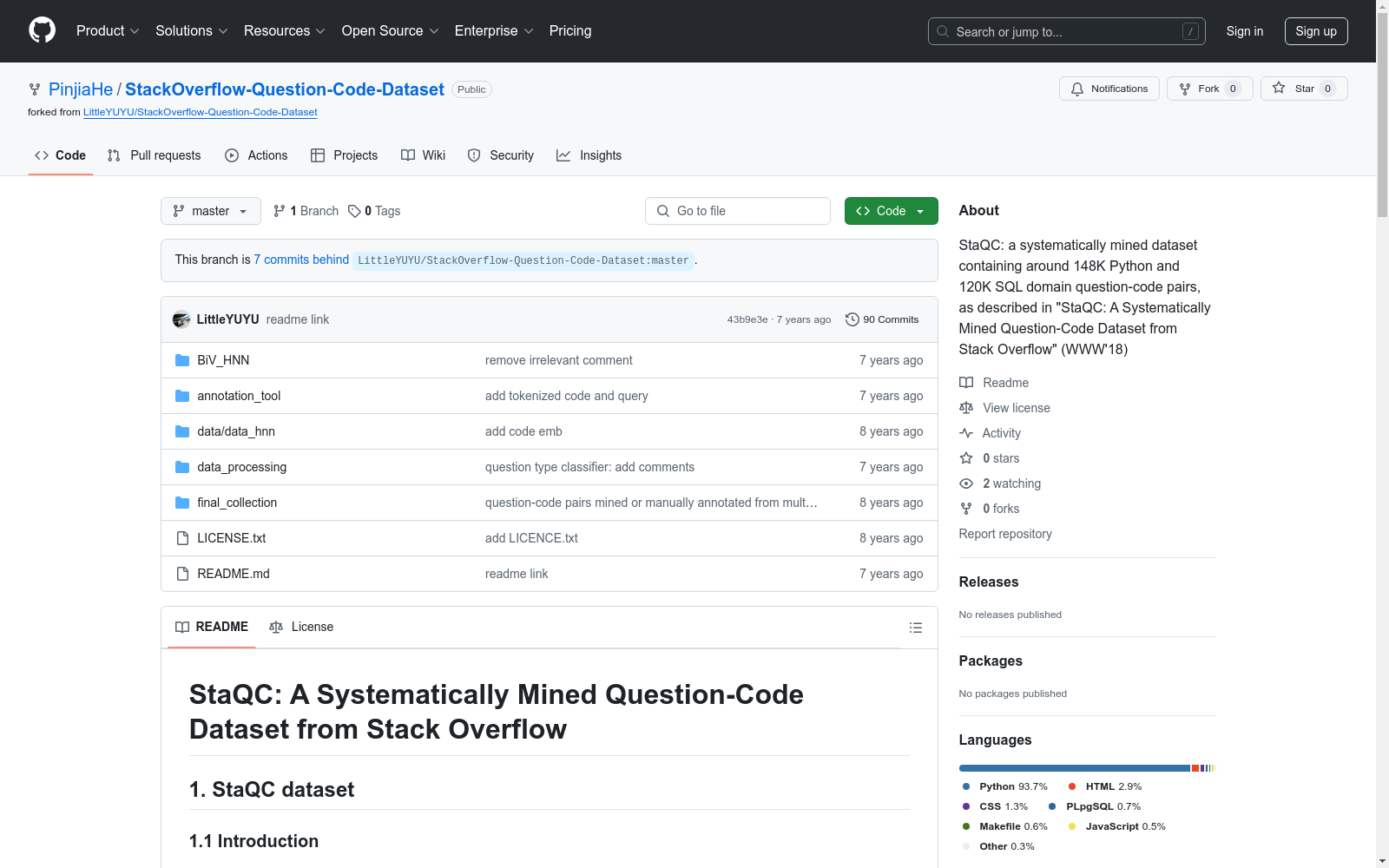The image size is (1389, 868).
Task: View the 0 Tags list
Action: pyautogui.click(x=374, y=211)
